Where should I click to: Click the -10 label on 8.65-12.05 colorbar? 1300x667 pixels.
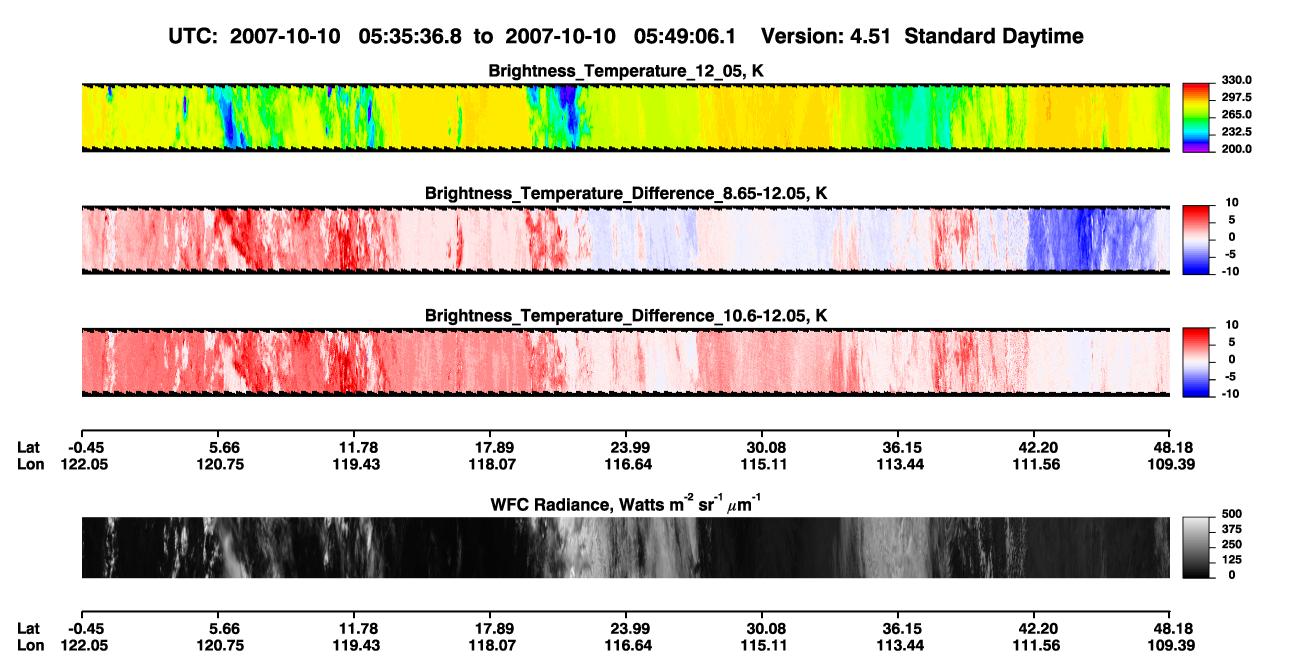click(x=1232, y=270)
